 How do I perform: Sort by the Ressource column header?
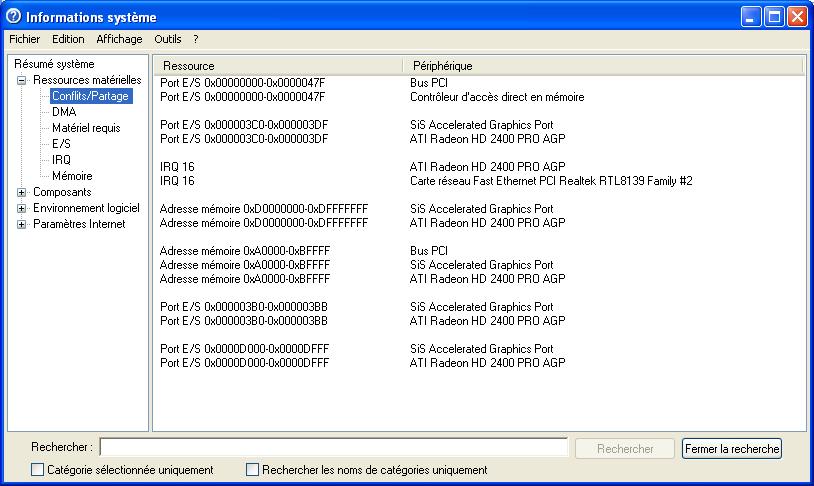pyautogui.click(x=278, y=66)
